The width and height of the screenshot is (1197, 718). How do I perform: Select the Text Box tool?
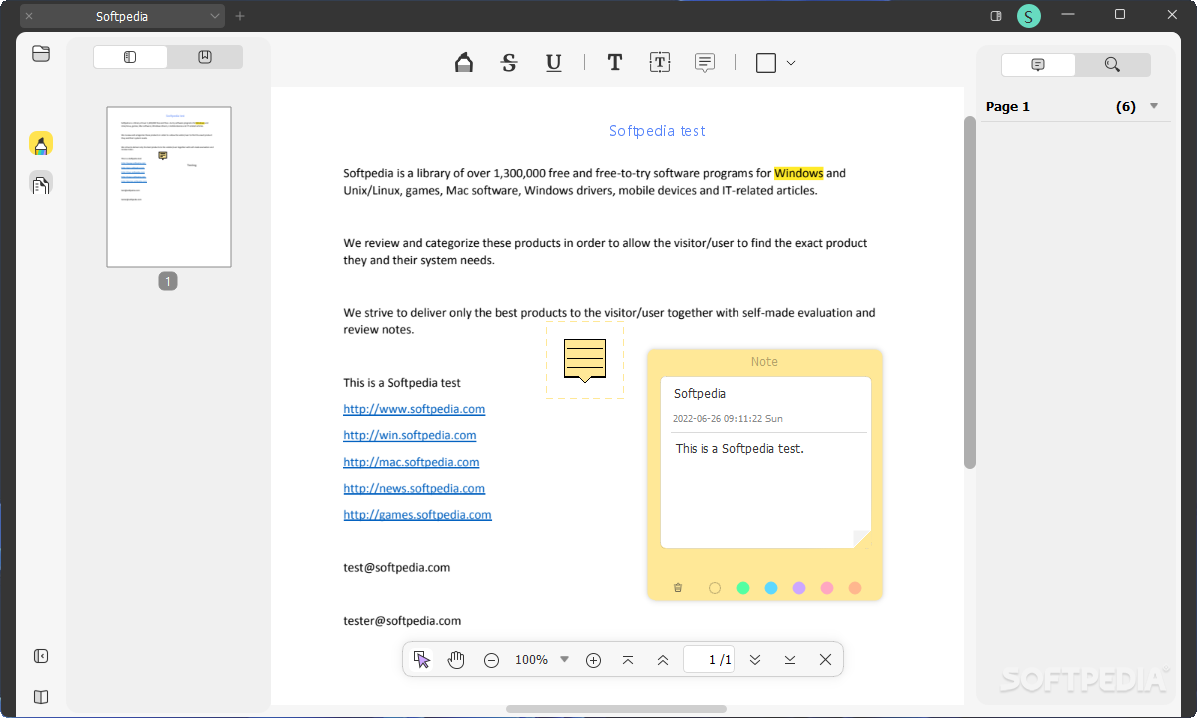(660, 63)
